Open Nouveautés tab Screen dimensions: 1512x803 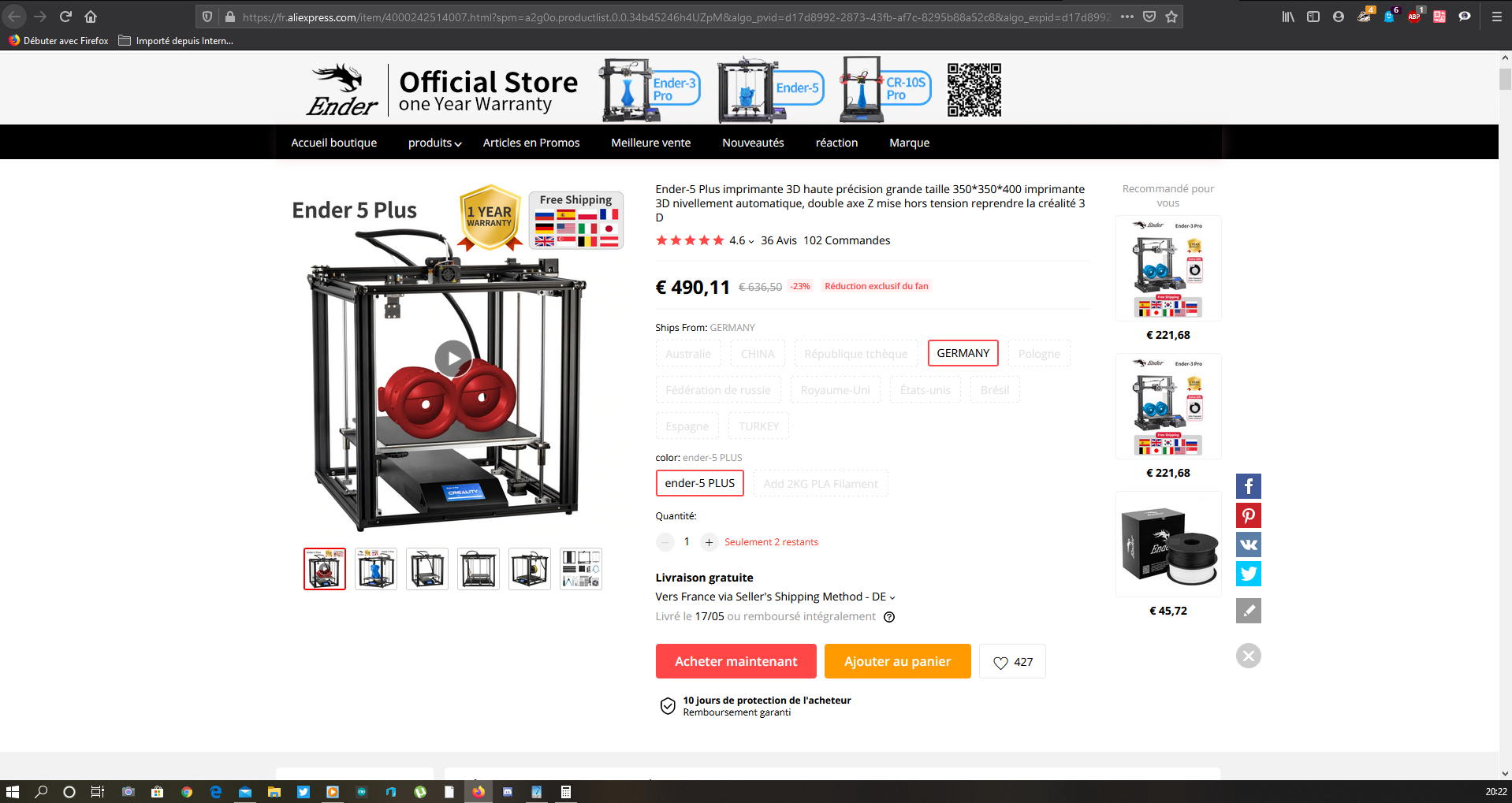(x=754, y=143)
